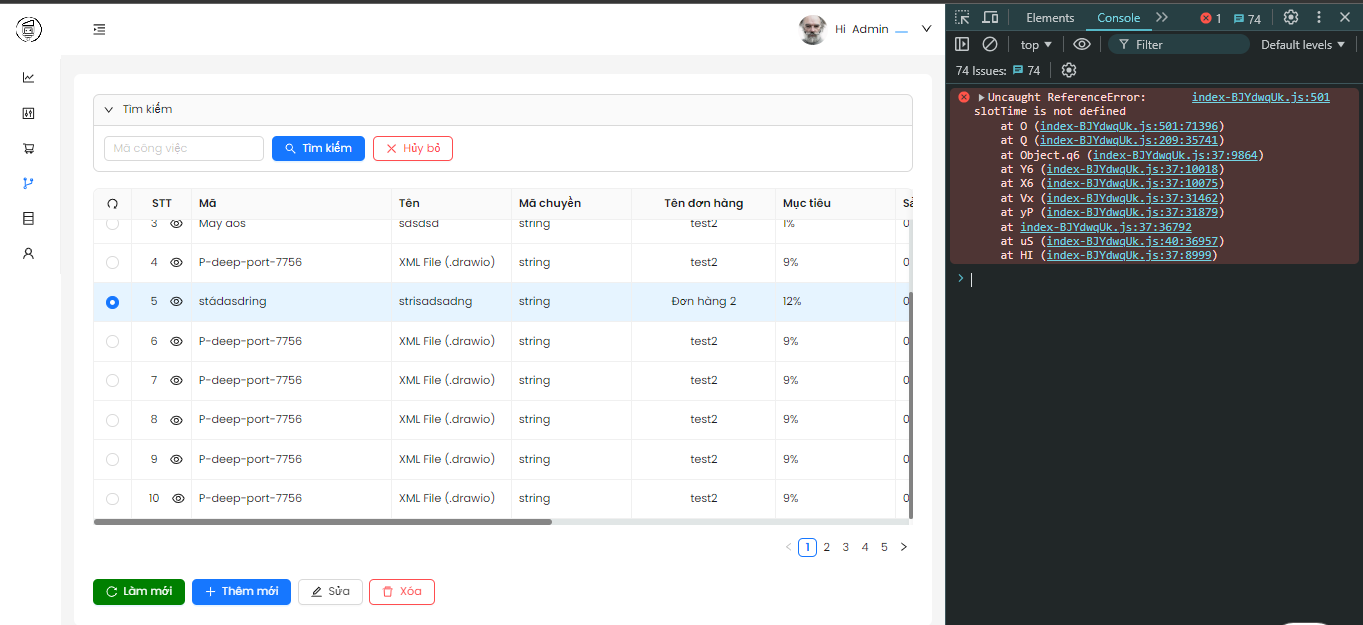
Task: Select the radio button for row 6
Action: (x=112, y=341)
